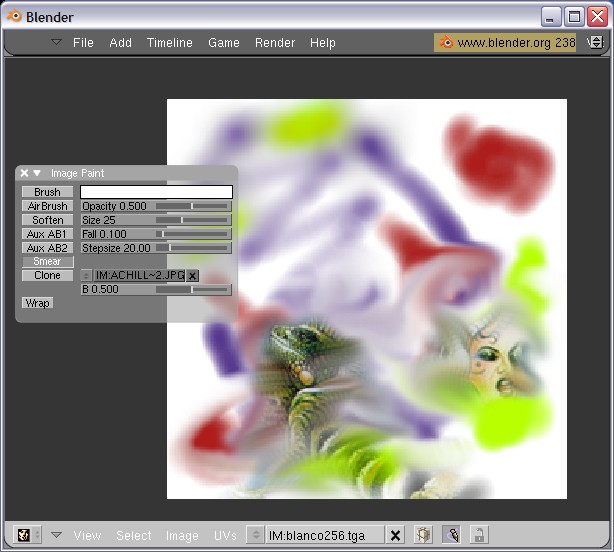
Task: Click the www.blender.org 238 logo button
Action: pos(505,42)
